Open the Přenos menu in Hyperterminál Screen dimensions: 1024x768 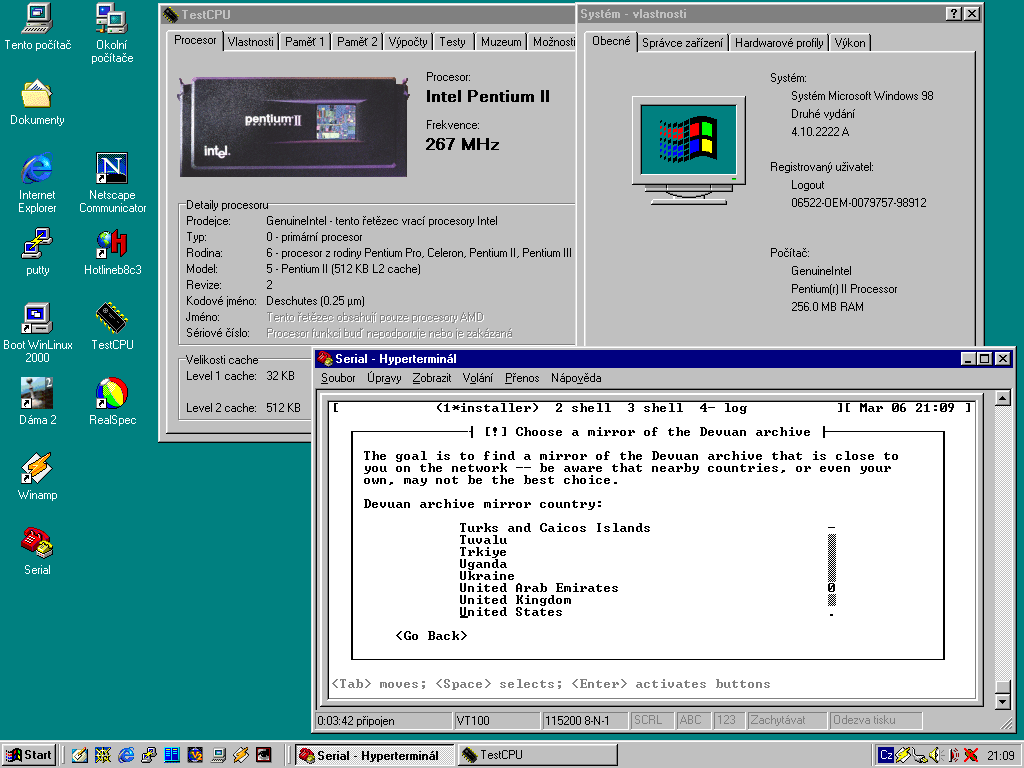(522, 378)
